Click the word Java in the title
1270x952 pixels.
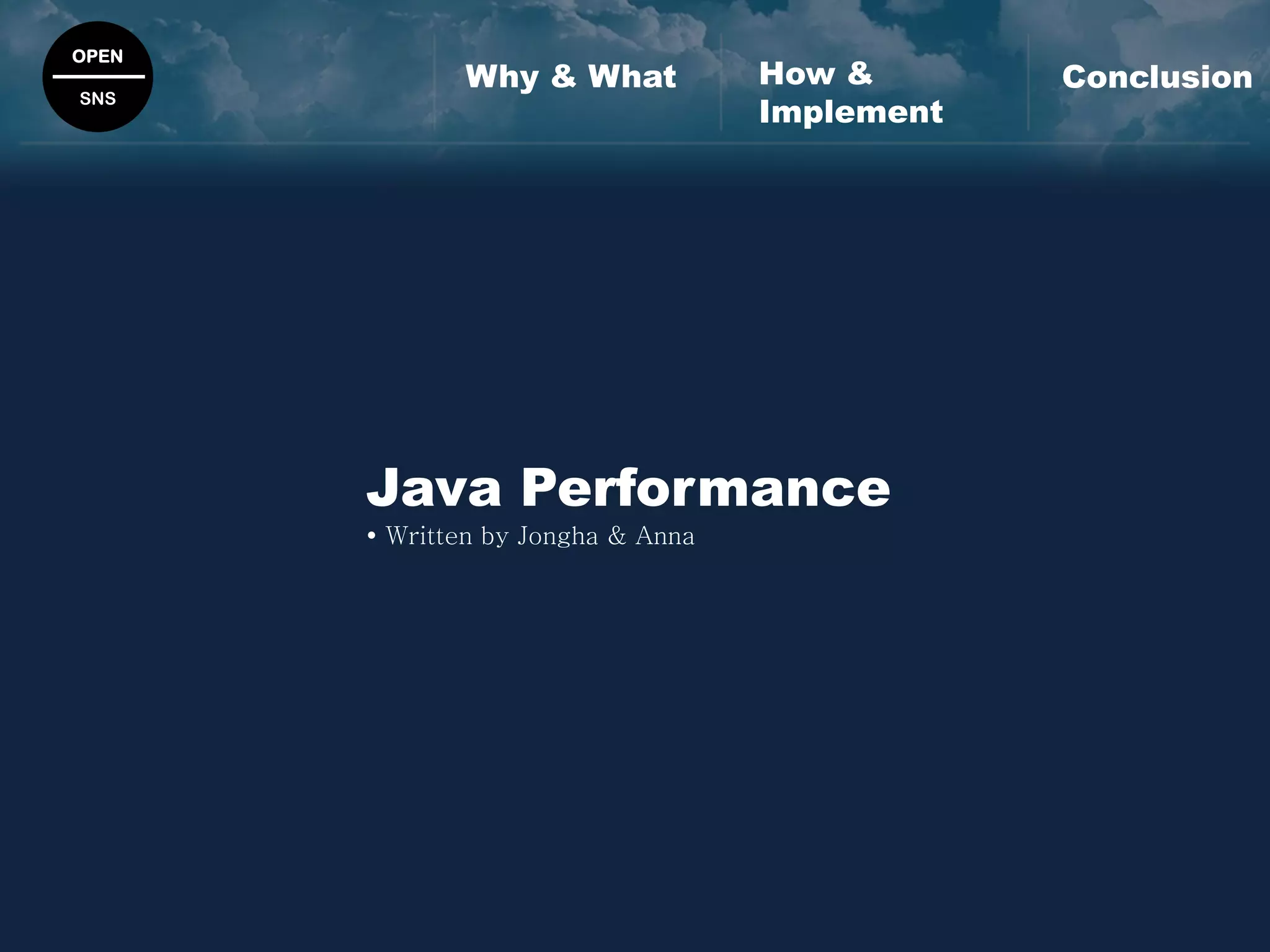433,488
